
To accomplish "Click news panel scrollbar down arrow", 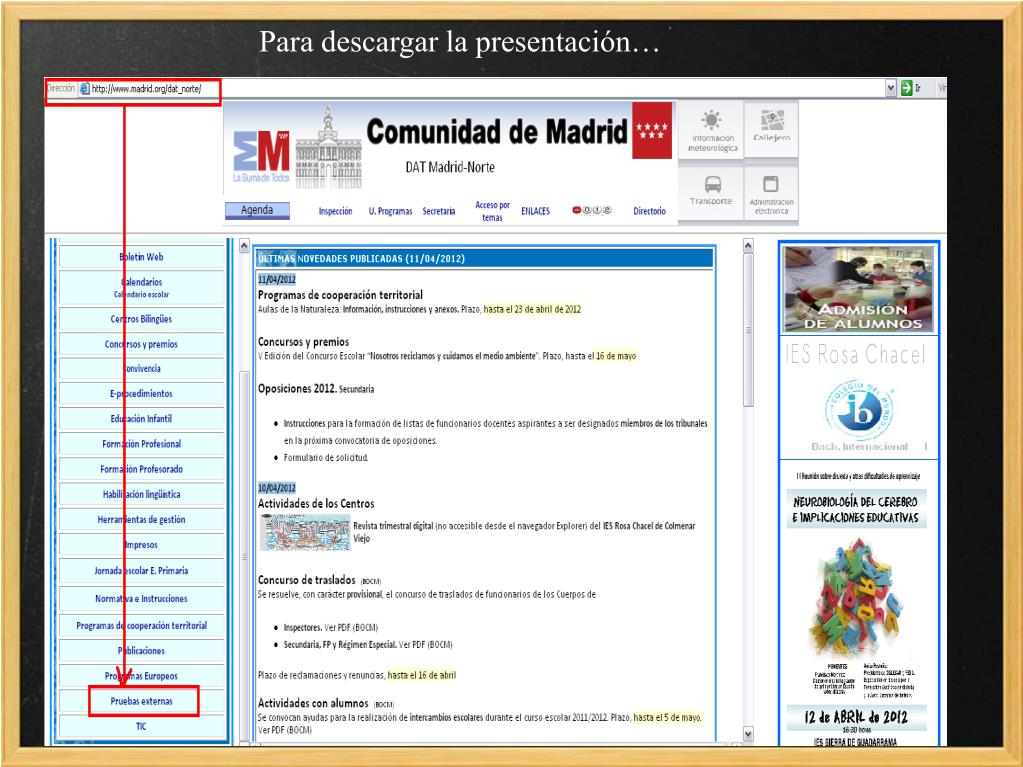I will pyautogui.click(x=748, y=734).
